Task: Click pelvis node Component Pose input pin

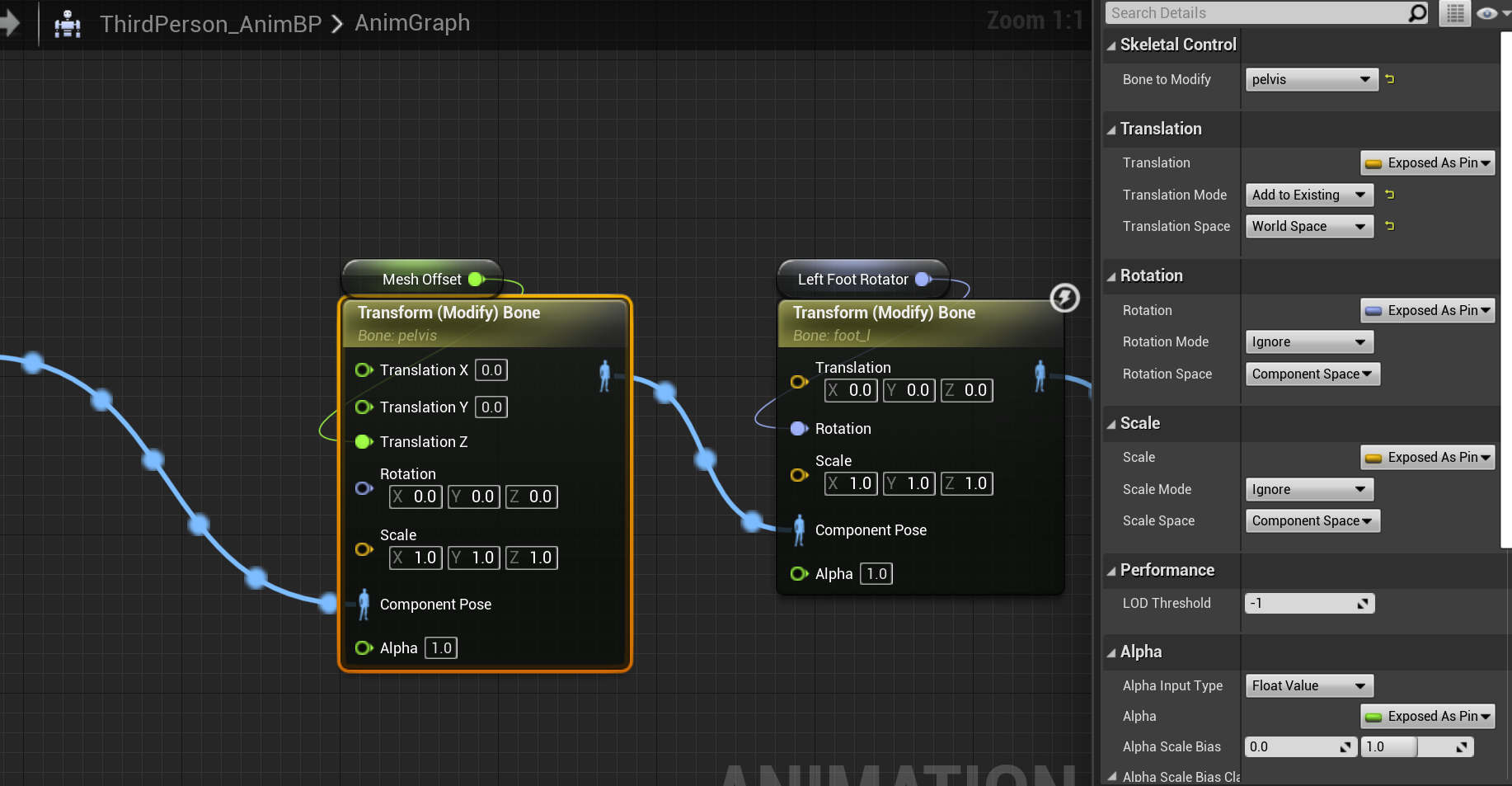Action: (x=364, y=605)
